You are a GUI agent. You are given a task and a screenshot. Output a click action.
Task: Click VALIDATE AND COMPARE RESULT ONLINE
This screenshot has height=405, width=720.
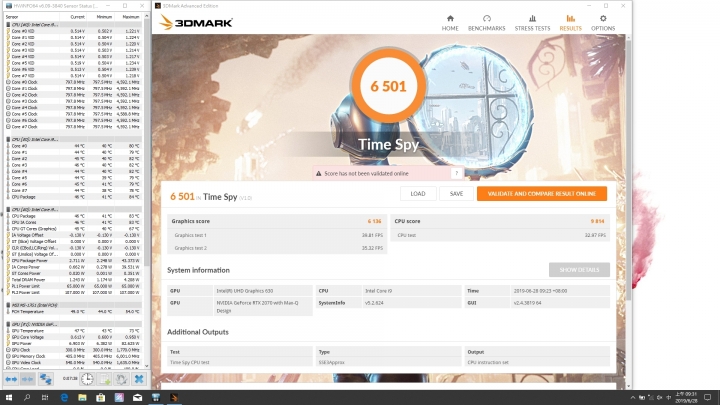542,194
